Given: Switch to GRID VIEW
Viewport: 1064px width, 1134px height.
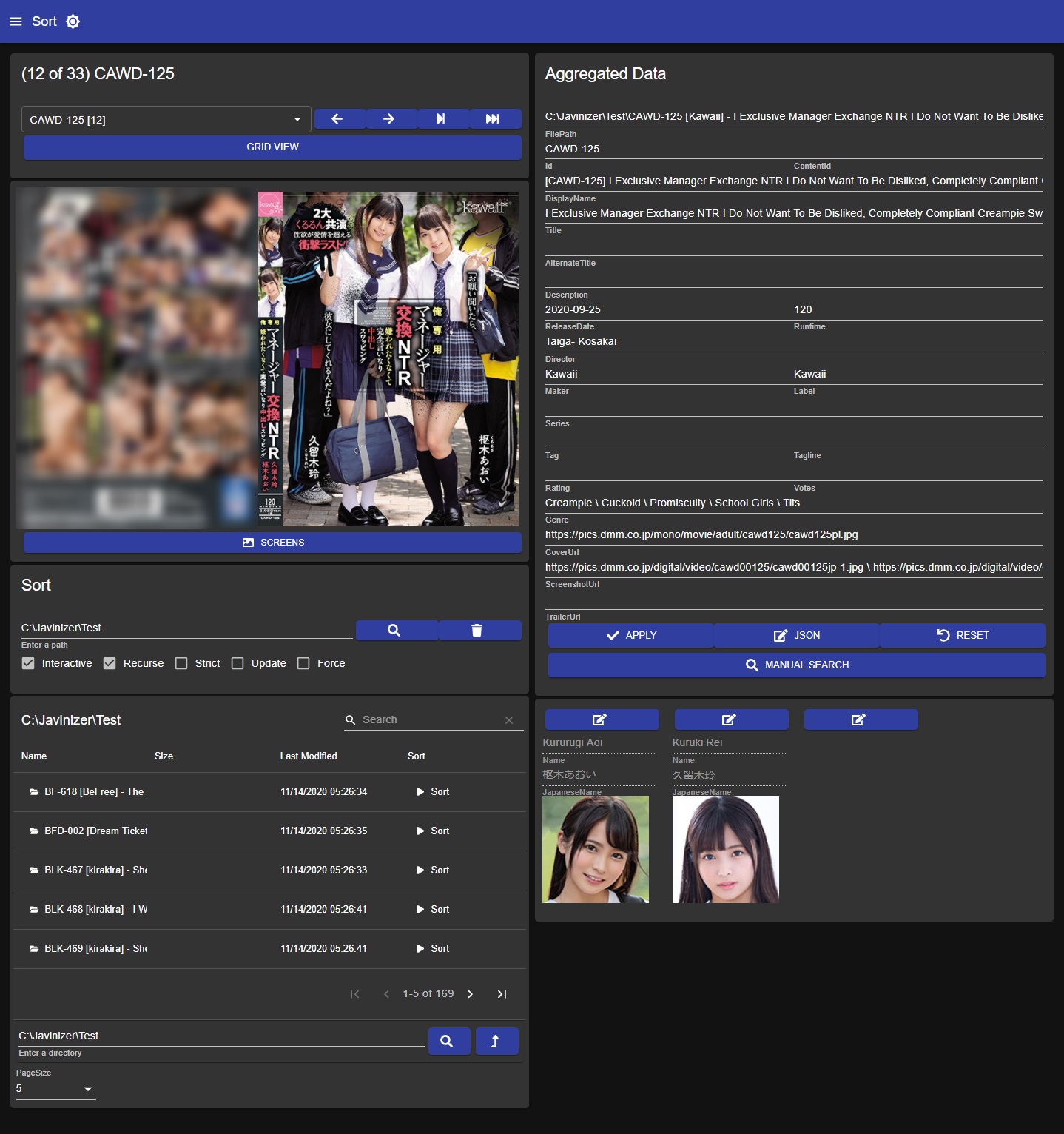Looking at the screenshot, I should click(272, 147).
